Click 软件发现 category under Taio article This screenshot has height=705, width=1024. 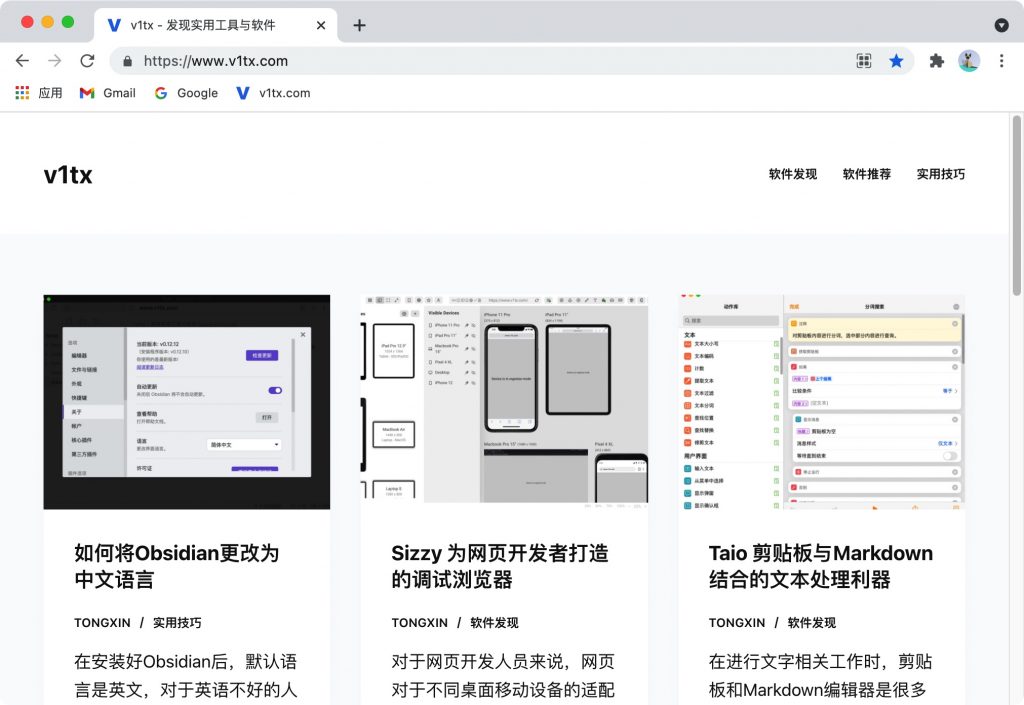point(812,623)
